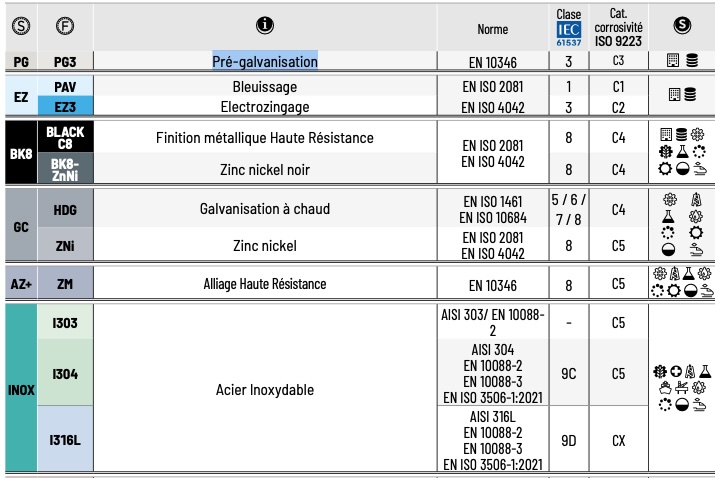This screenshot has width=715, height=478.
Task: Click the application icons in PG3 row
Action: (x=680, y=62)
